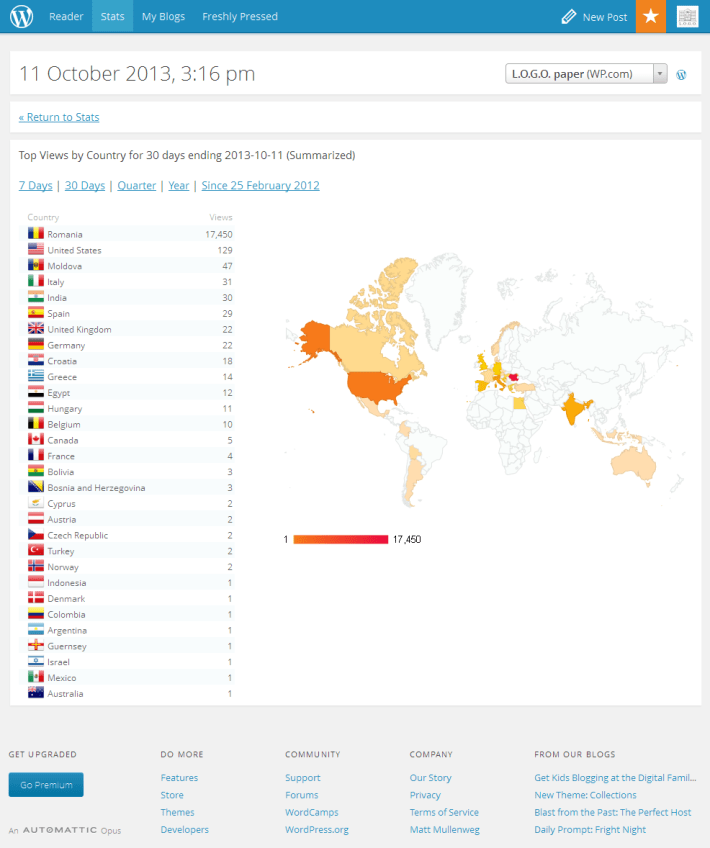Click the United Kingdom flag icon
Viewport: 710px width, 848px height.
click(36, 328)
